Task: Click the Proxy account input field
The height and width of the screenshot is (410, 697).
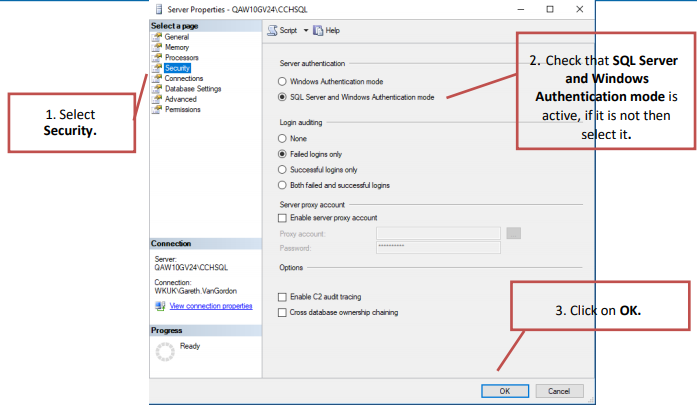Action: [x=438, y=233]
